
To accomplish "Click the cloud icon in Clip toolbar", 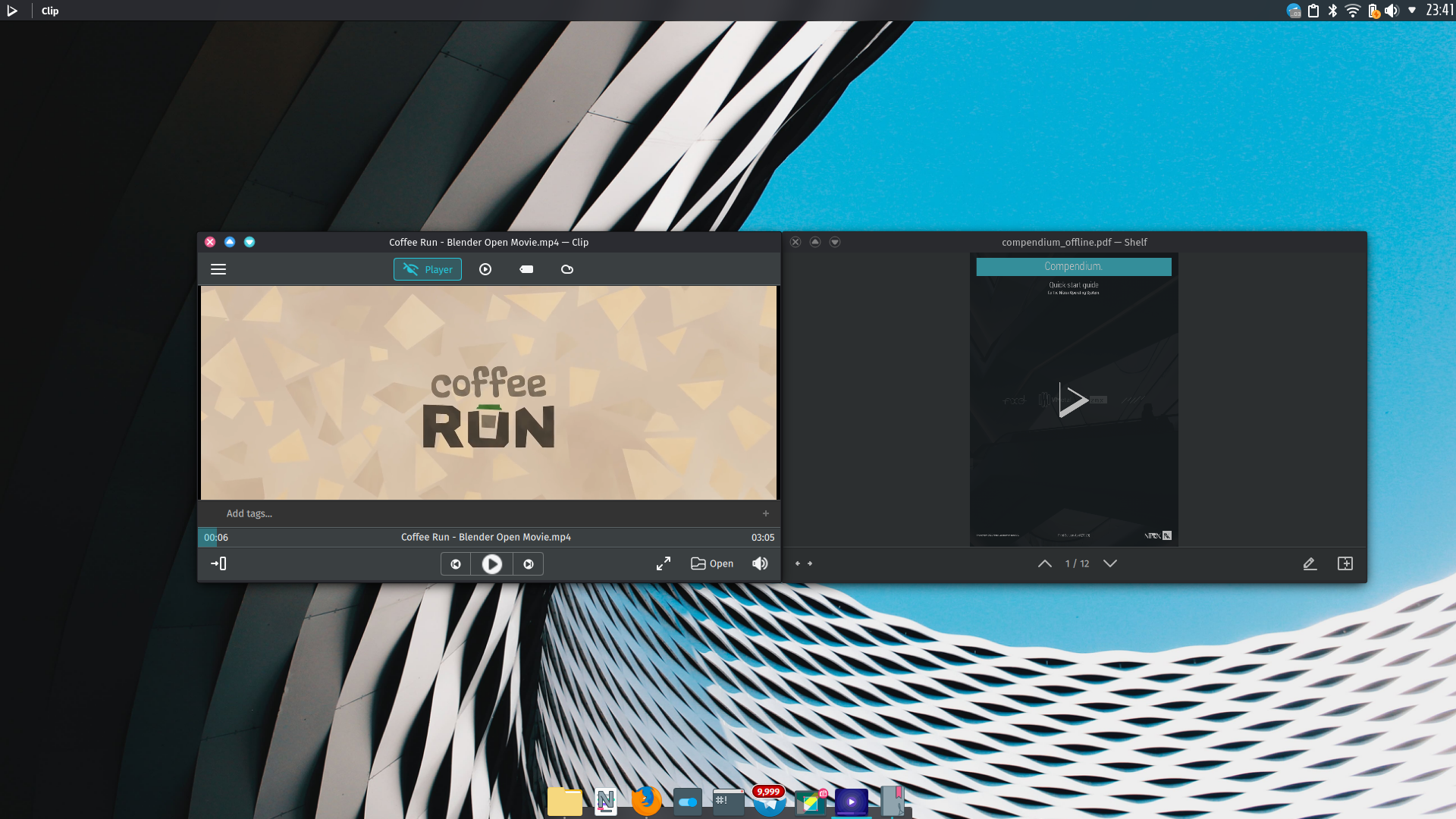I will coord(566,269).
